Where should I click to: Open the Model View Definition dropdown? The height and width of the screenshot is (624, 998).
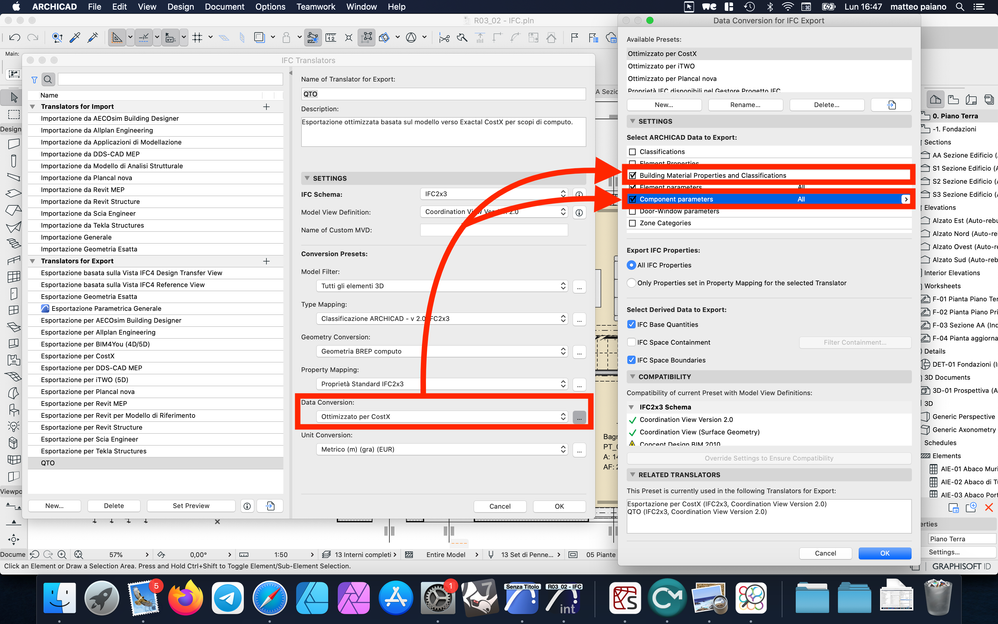494,211
